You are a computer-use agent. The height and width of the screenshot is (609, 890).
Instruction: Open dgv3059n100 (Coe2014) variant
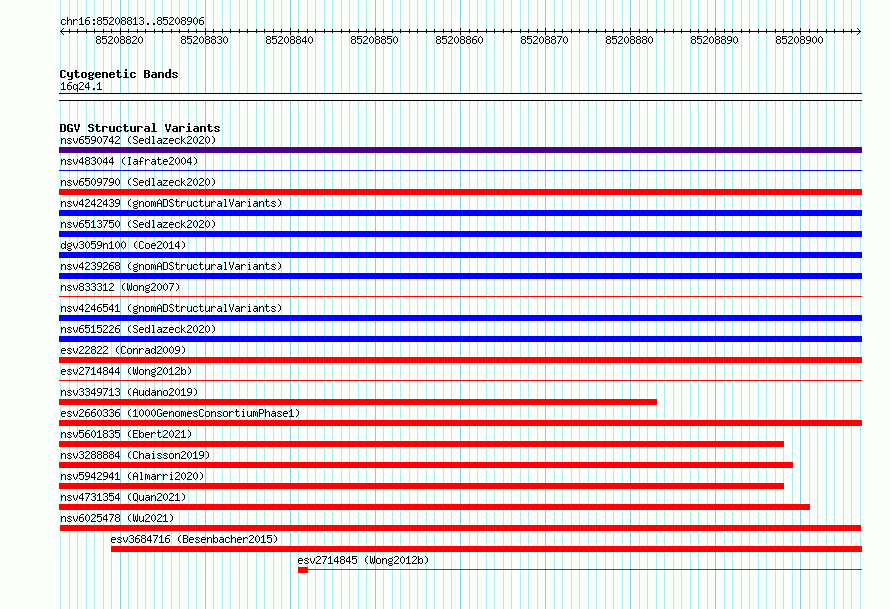coord(123,245)
